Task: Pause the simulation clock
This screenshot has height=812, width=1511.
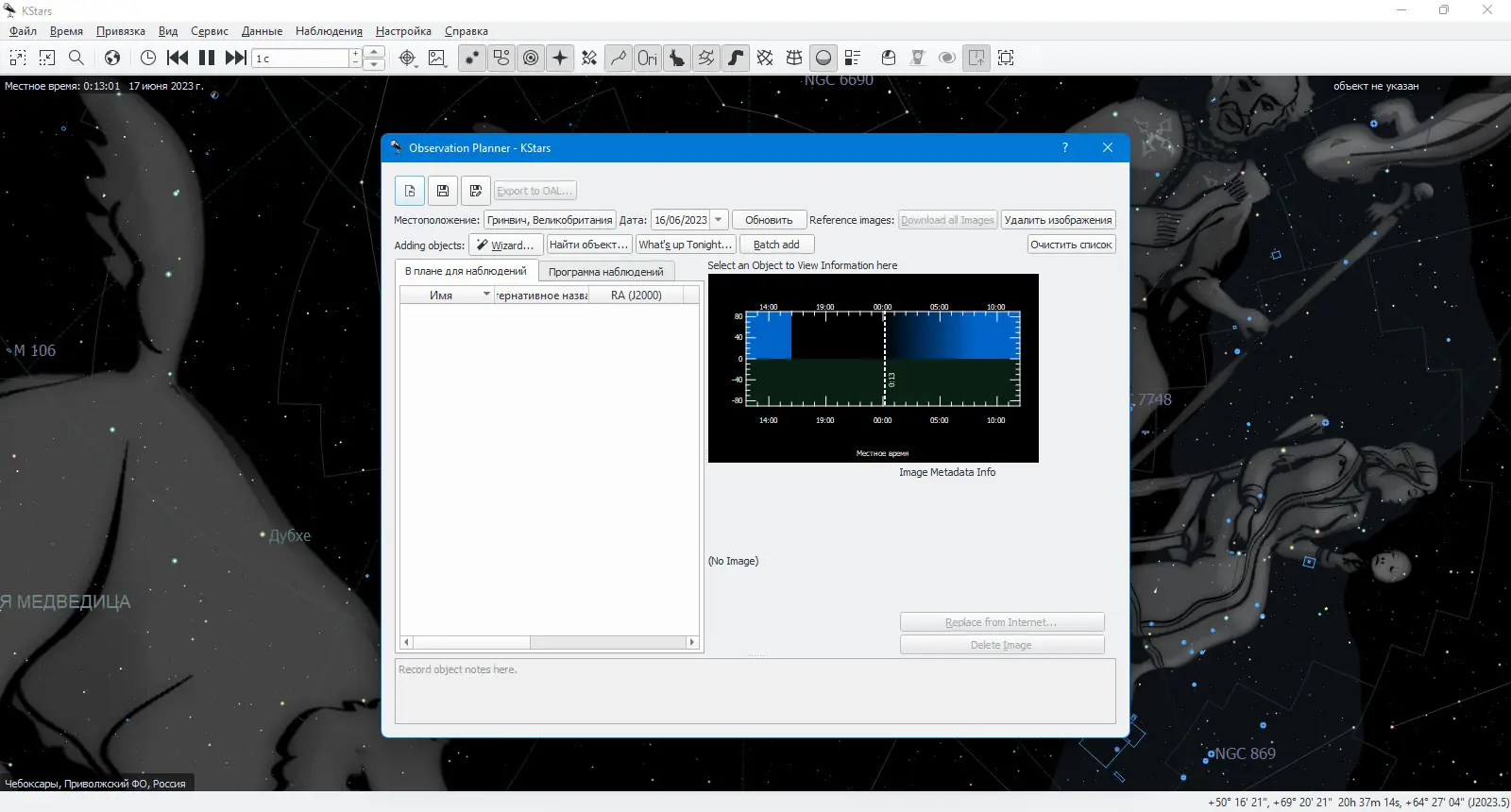Action: (x=207, y=58)
